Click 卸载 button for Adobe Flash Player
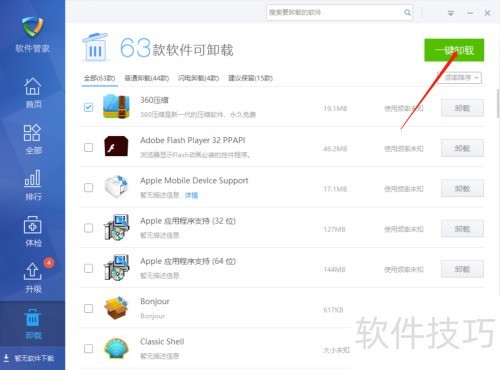The image size is (500, 370). coord(462,148)
